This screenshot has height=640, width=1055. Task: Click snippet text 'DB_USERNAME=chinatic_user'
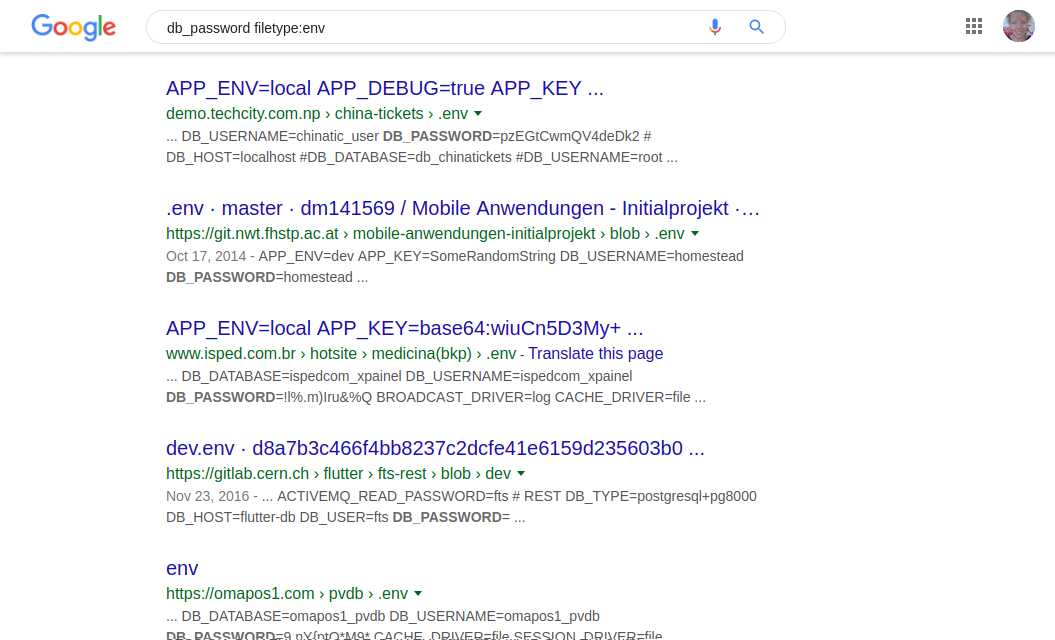pos(280,136)
